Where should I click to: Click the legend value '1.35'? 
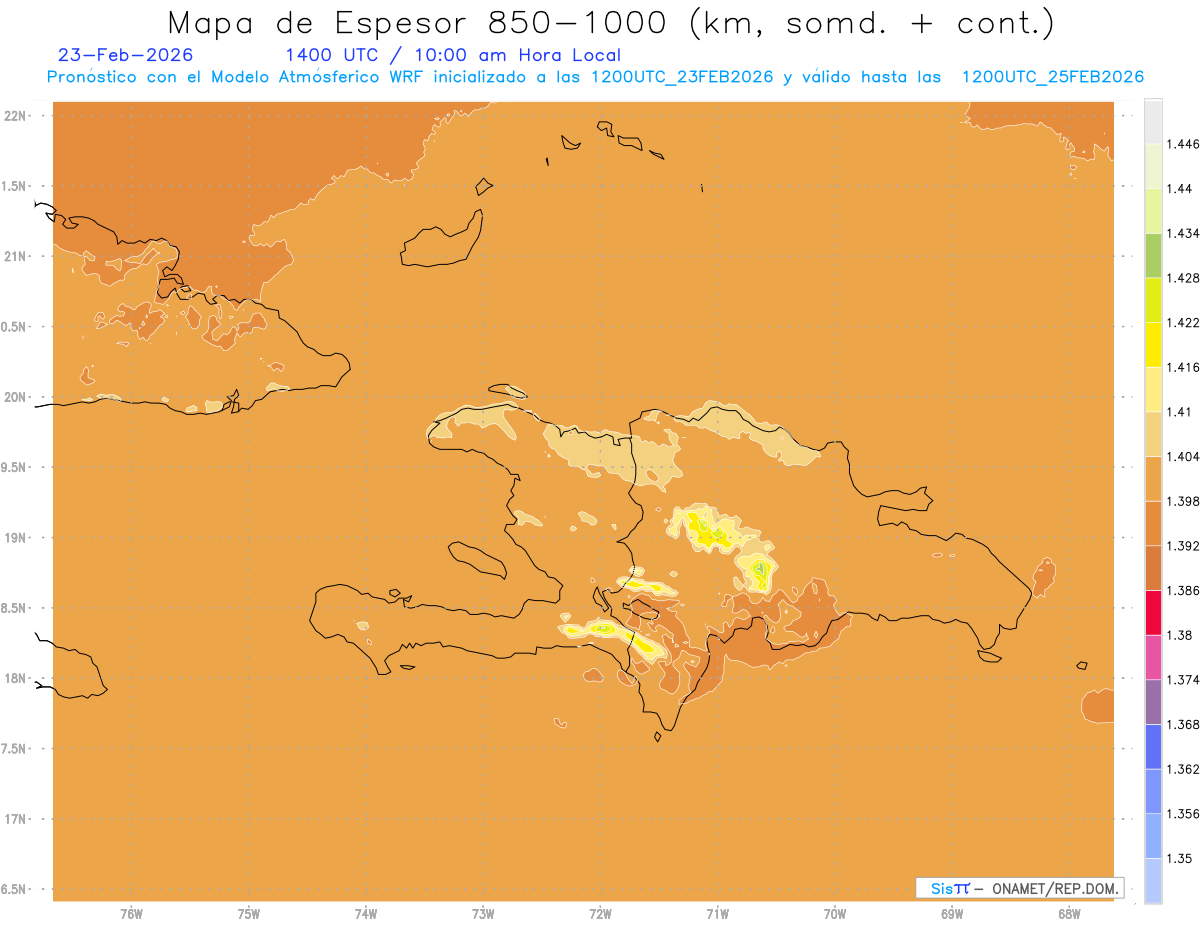pos(1180,859)
